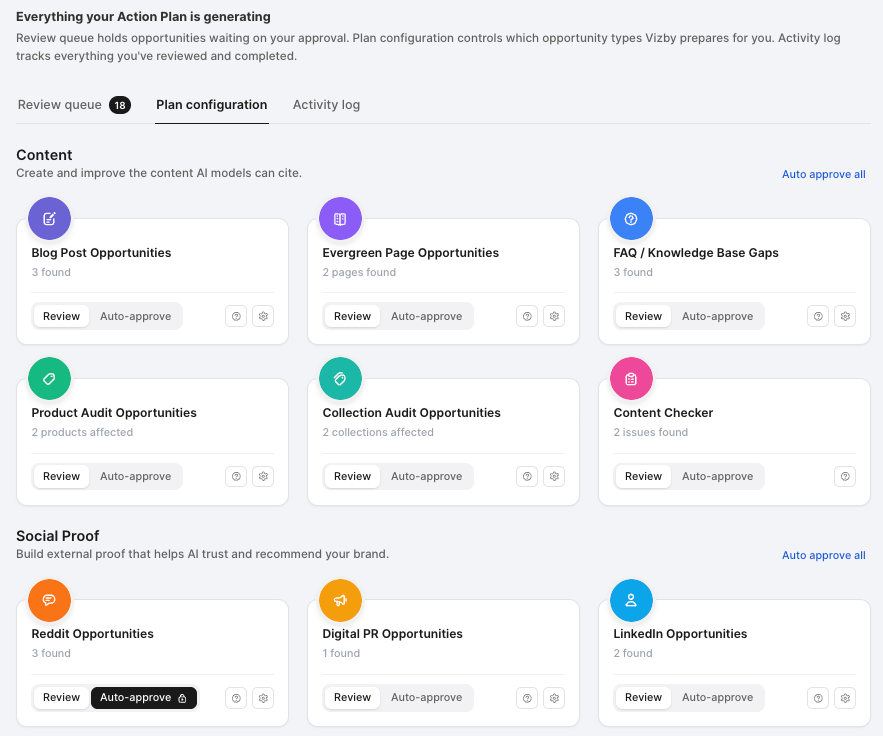Click Auto approve all in Social Proof section
The width and height of the screenshot is (883, 736).
pos(823,555)
